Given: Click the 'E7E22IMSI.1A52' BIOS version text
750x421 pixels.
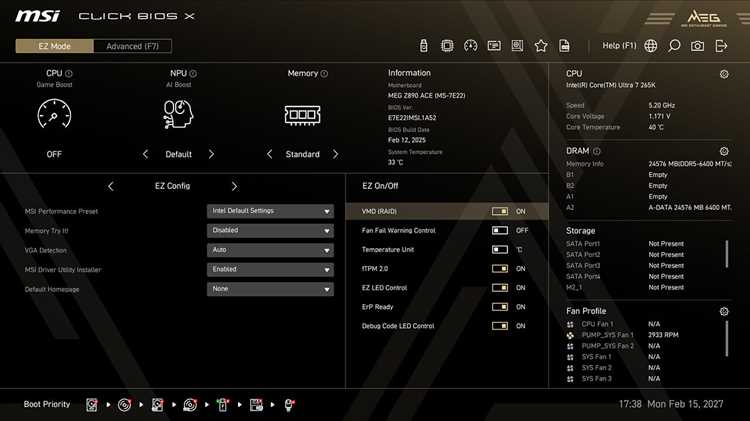Looking at the screenshot, I should [412, 118].
